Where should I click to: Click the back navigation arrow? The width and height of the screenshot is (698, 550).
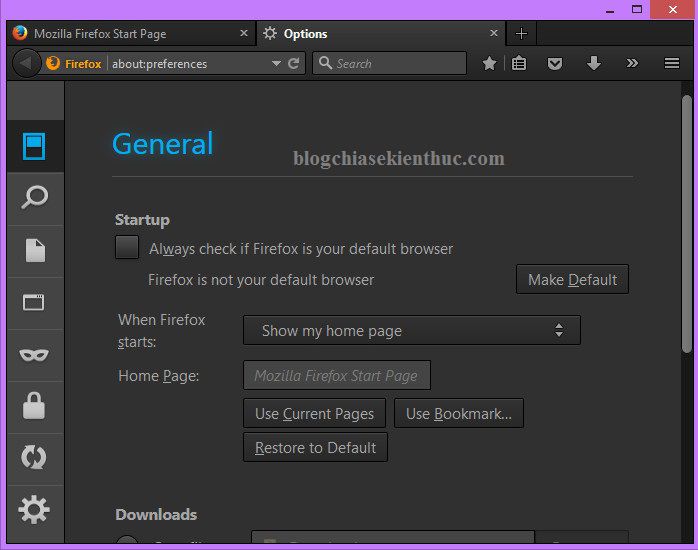[x=26, y=63]
